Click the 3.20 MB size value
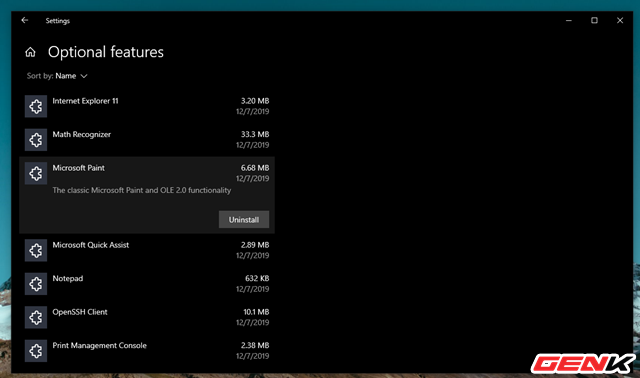Viewport: 640px width, 378px height. 255,101
